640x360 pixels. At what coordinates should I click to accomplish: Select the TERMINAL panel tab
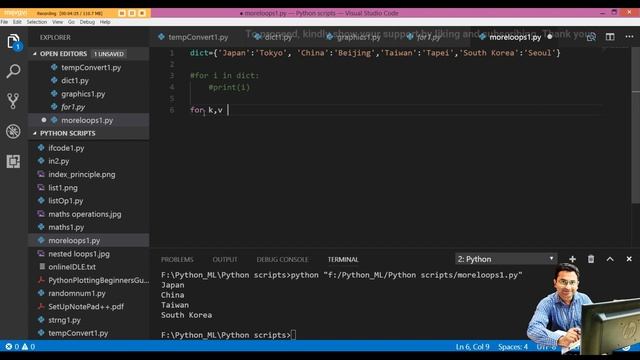[x=343, y=260]
